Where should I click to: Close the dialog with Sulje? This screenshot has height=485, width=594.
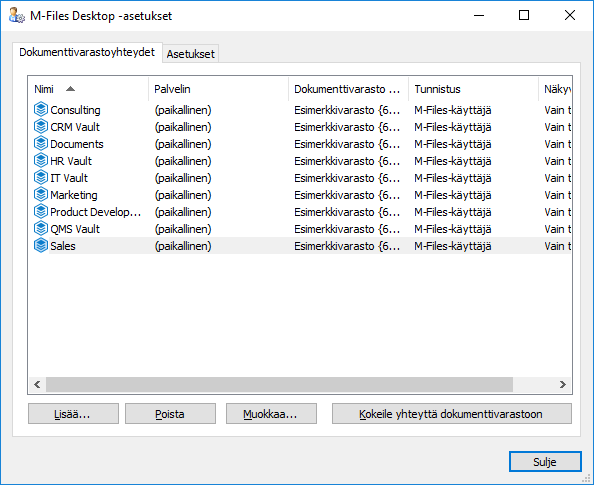tap(545, 462)
